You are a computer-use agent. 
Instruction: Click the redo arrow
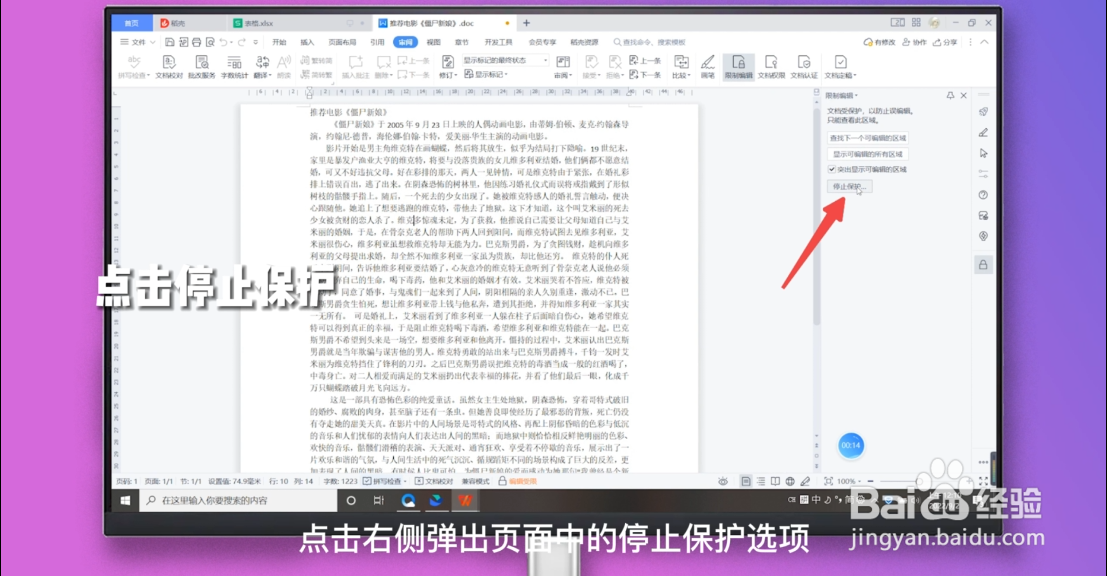point(241,42)
